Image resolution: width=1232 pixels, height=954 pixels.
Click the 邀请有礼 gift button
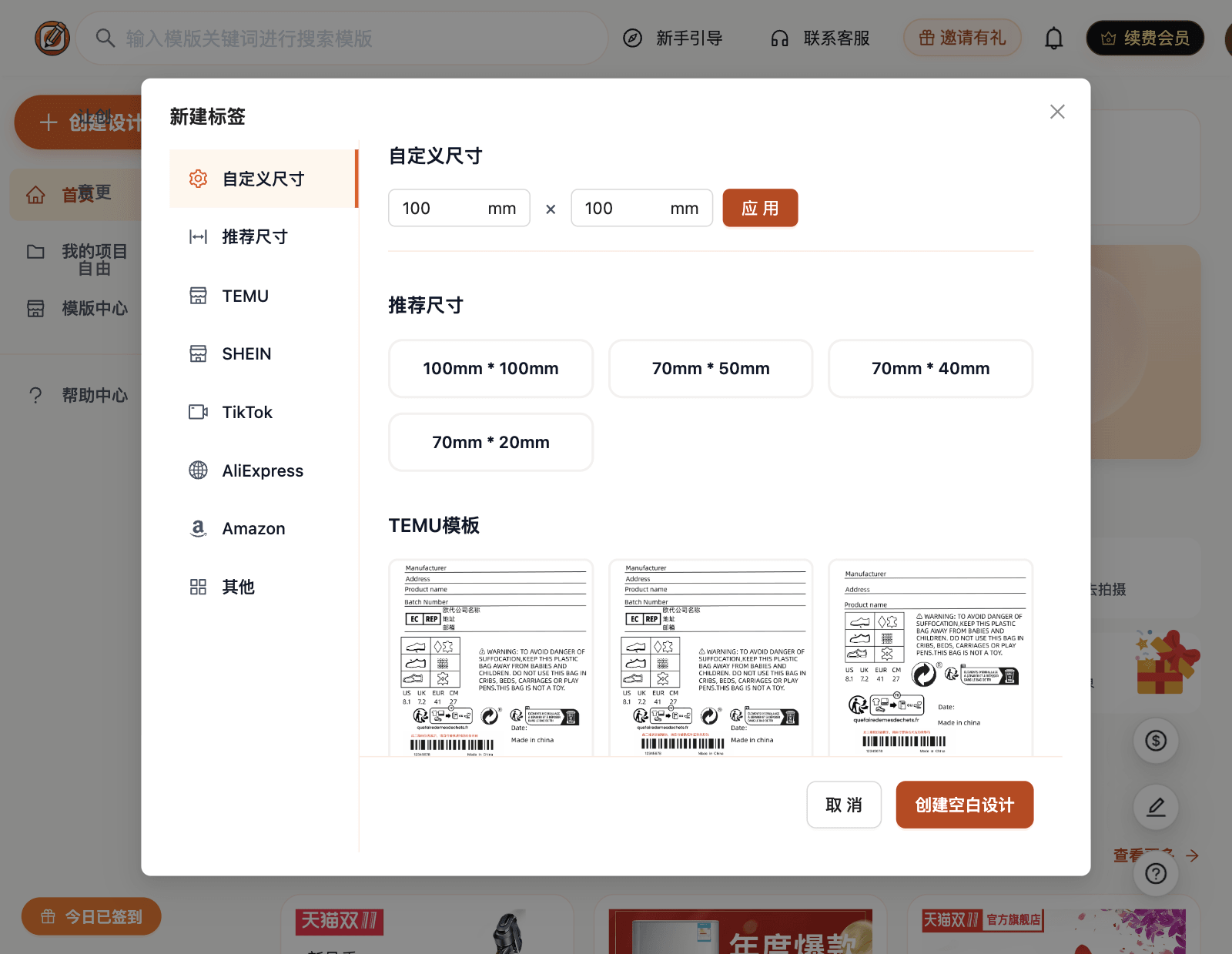pyautogui.click(x=962, y=38)
